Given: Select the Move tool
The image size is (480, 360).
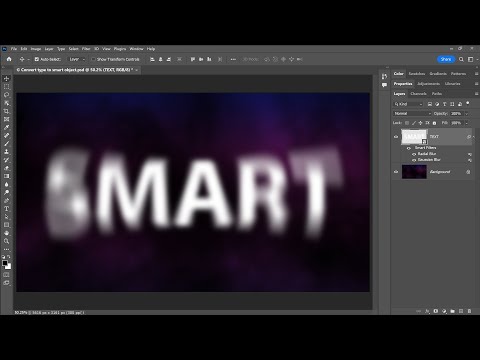Looking at the screenshot, I should click(6, 79).
